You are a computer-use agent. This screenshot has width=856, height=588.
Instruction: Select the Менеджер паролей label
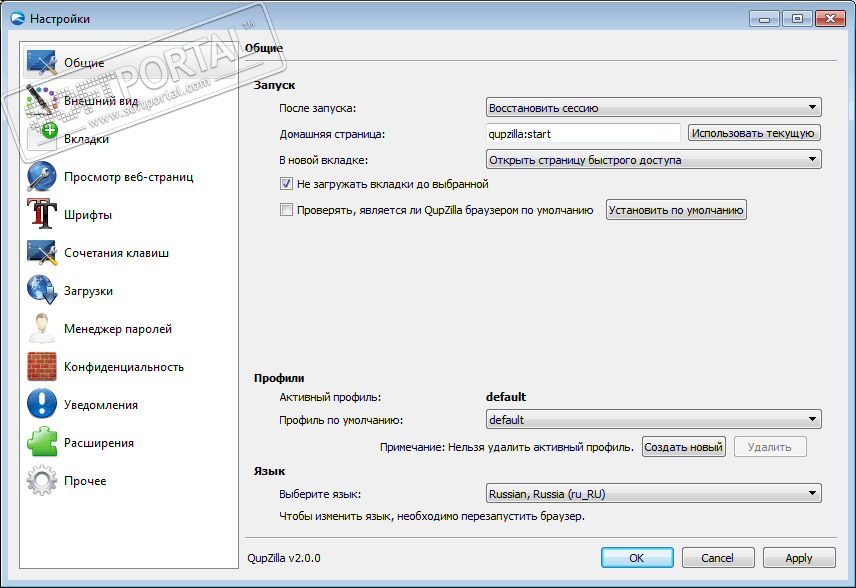click(x=118, y=329)
